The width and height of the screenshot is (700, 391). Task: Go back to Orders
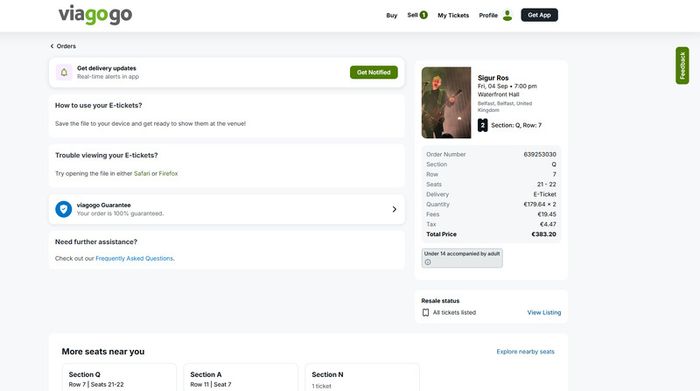tap(66, 46)
